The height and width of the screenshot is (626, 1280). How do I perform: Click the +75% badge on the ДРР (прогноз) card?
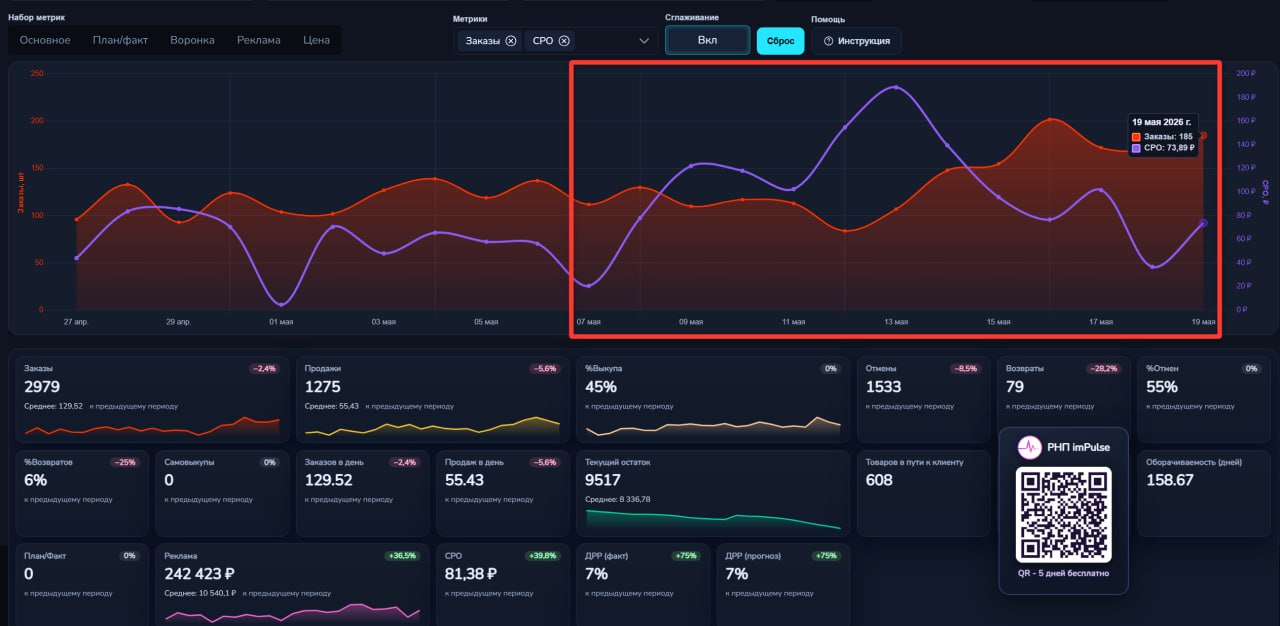tap(826, 555)
